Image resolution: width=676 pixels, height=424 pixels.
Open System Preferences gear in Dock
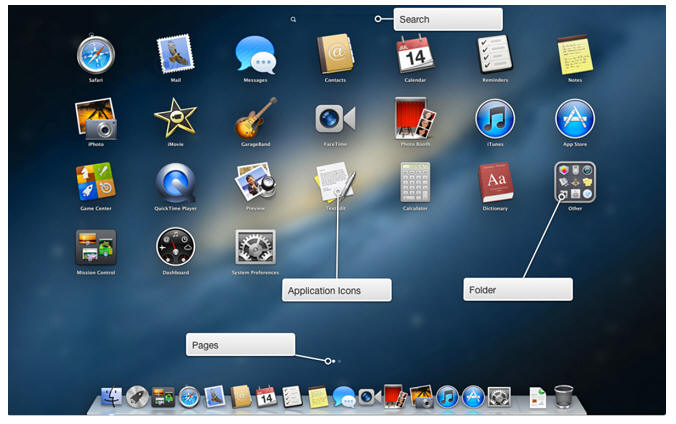(499, 397)
